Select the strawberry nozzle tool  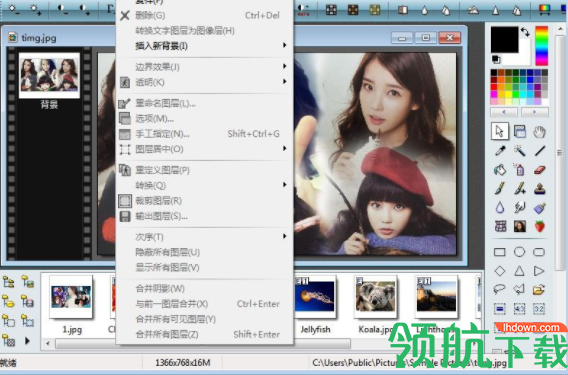[x=540, y=226]
